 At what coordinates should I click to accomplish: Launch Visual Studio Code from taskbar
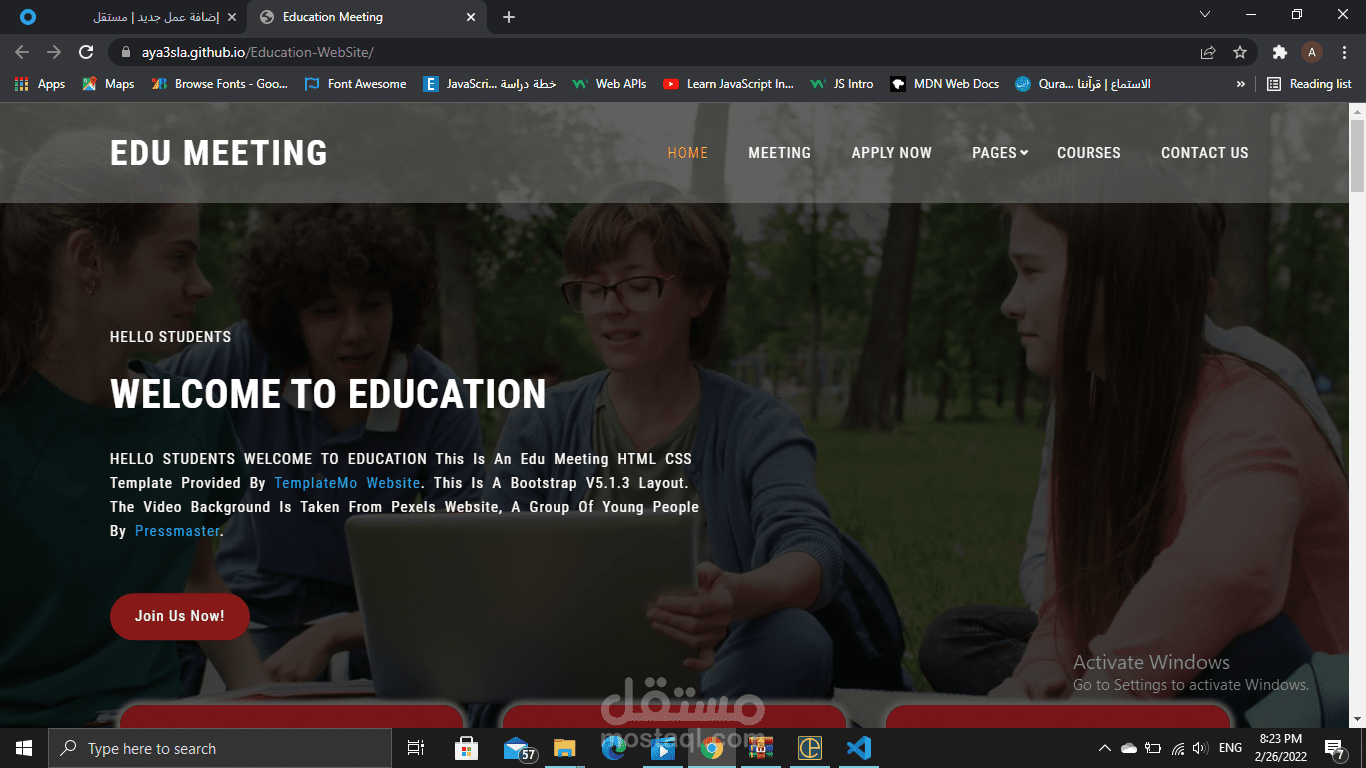859,748
